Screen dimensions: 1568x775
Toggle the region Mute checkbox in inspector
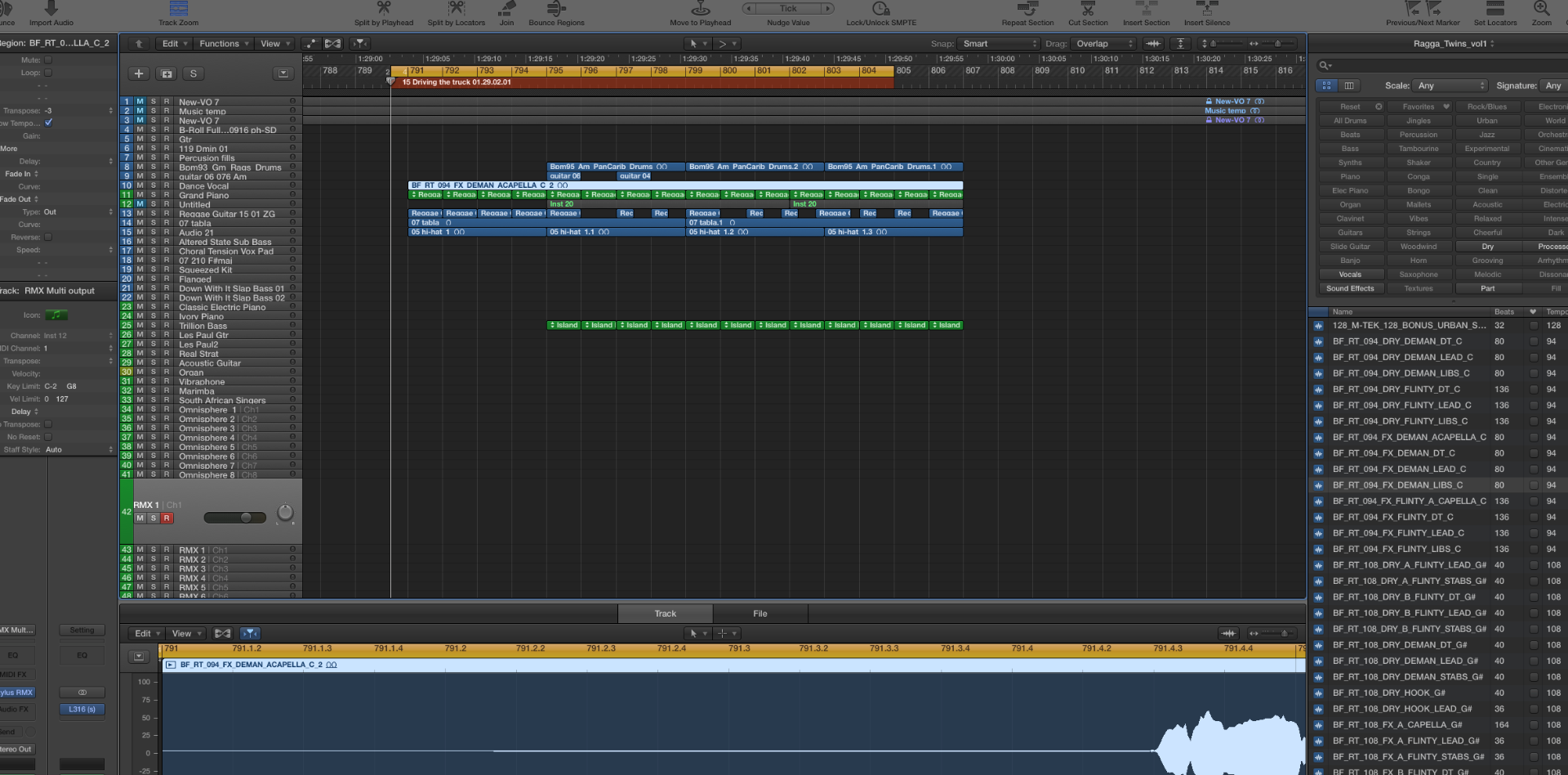48,60
